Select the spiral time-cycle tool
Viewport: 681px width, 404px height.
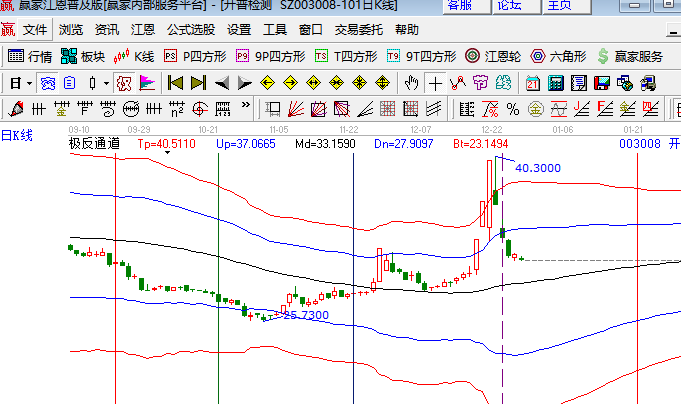pos(108,109)
